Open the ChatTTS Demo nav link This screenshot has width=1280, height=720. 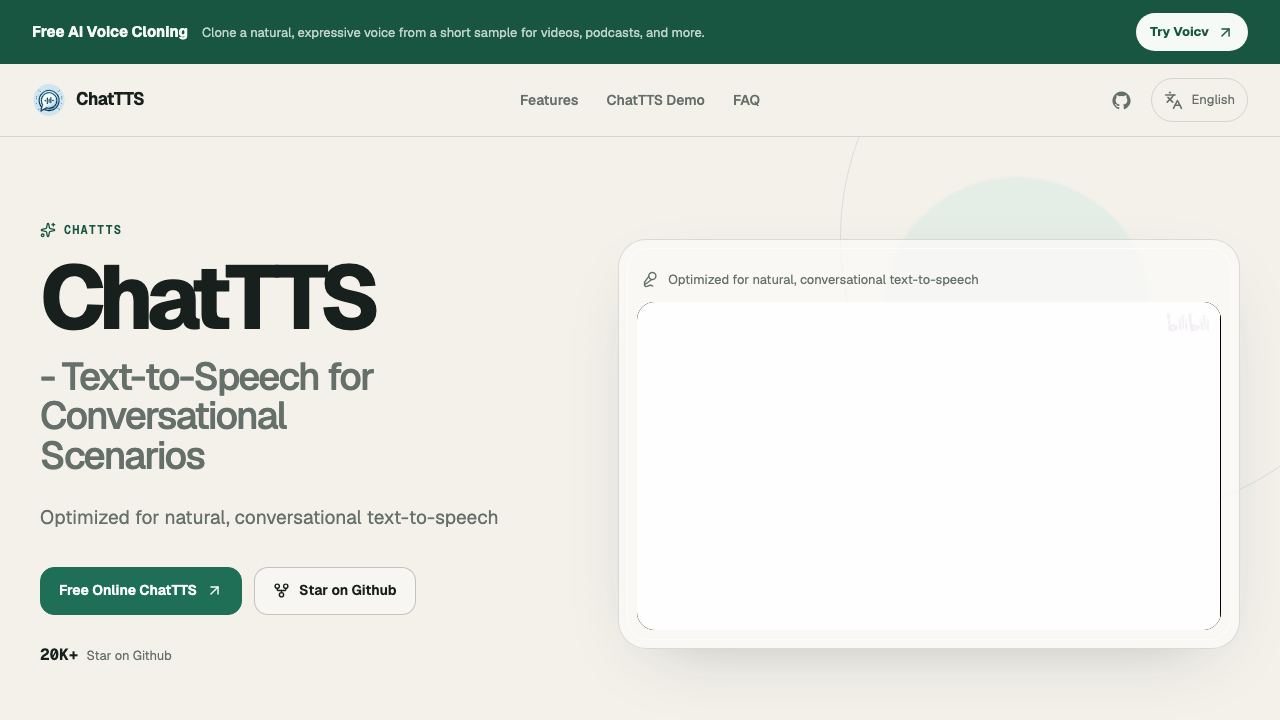[x=655, y=100]
